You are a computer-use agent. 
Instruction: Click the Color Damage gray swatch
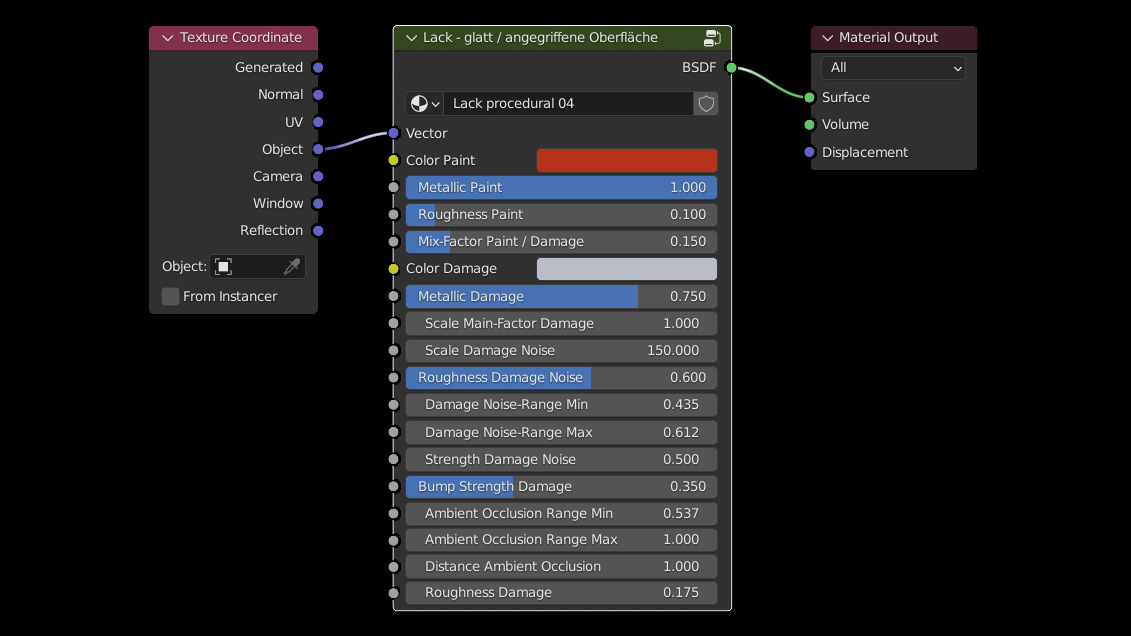pyautogui.click(x=626, y=269)
